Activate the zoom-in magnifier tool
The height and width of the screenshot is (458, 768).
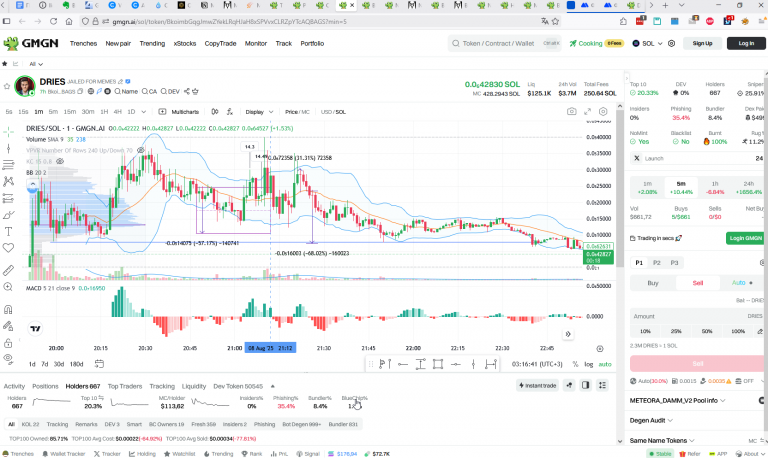click(x=8, y=287)
